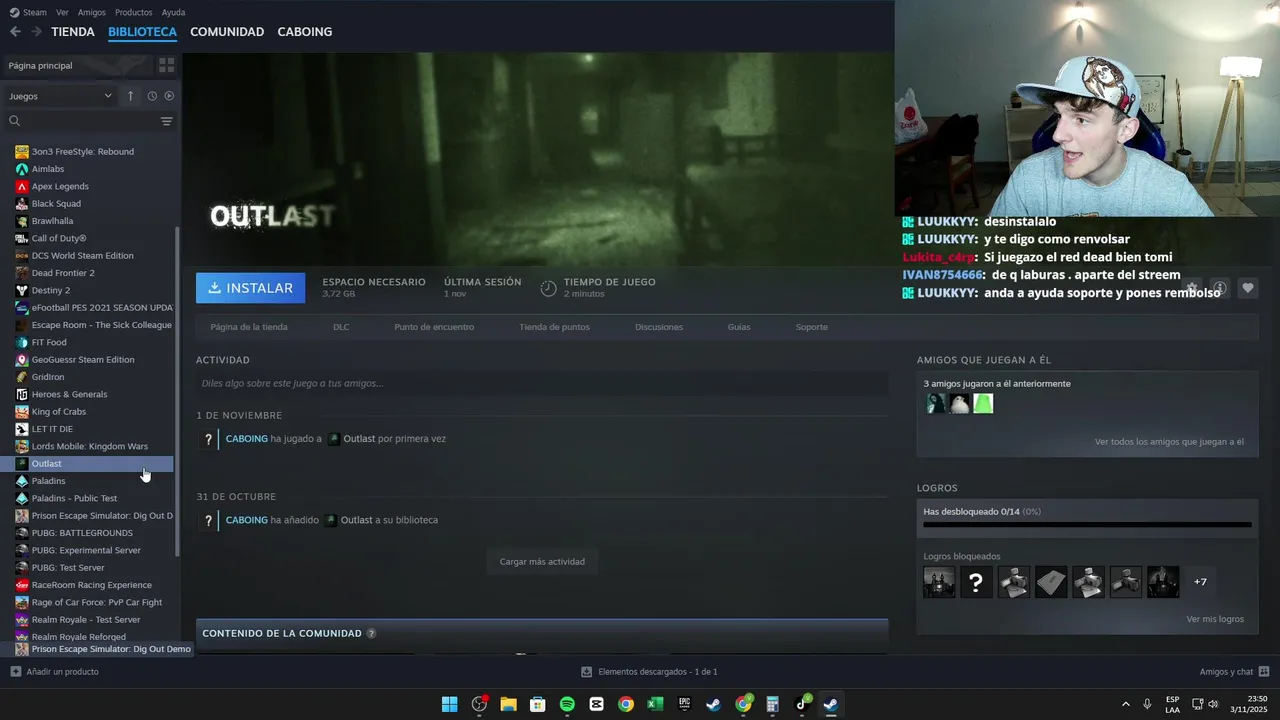
Task: Click the activity message input field
Action: click(x=542, y=383)
